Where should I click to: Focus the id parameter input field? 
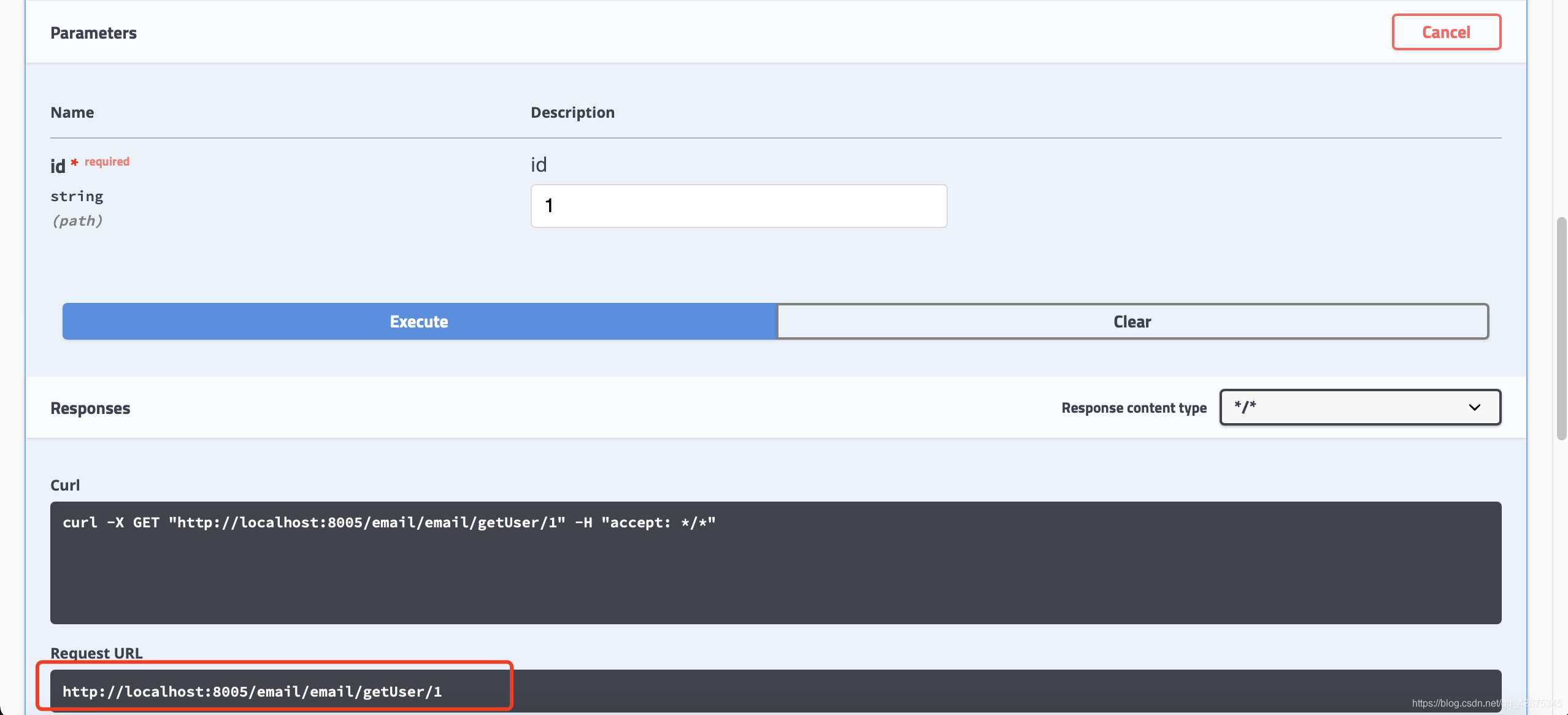739,206
